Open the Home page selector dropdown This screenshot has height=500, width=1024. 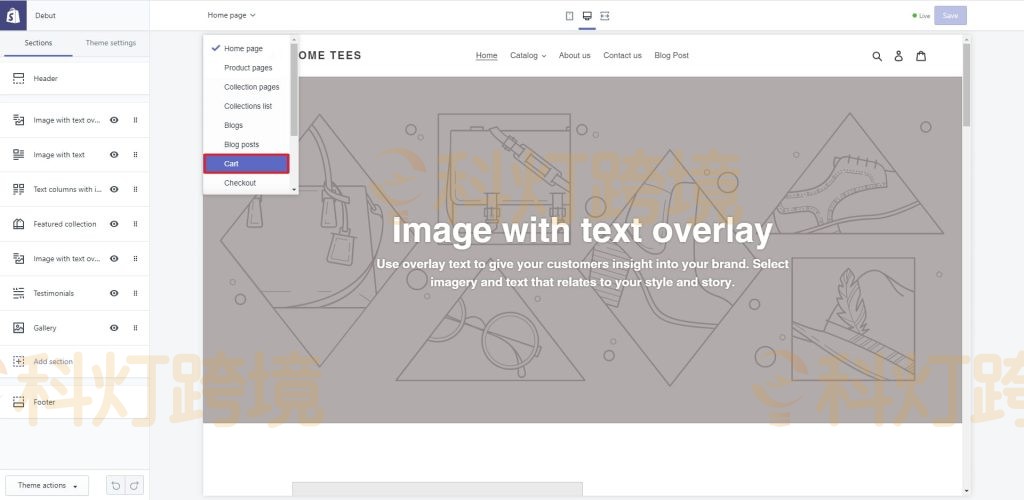(231, 15)
